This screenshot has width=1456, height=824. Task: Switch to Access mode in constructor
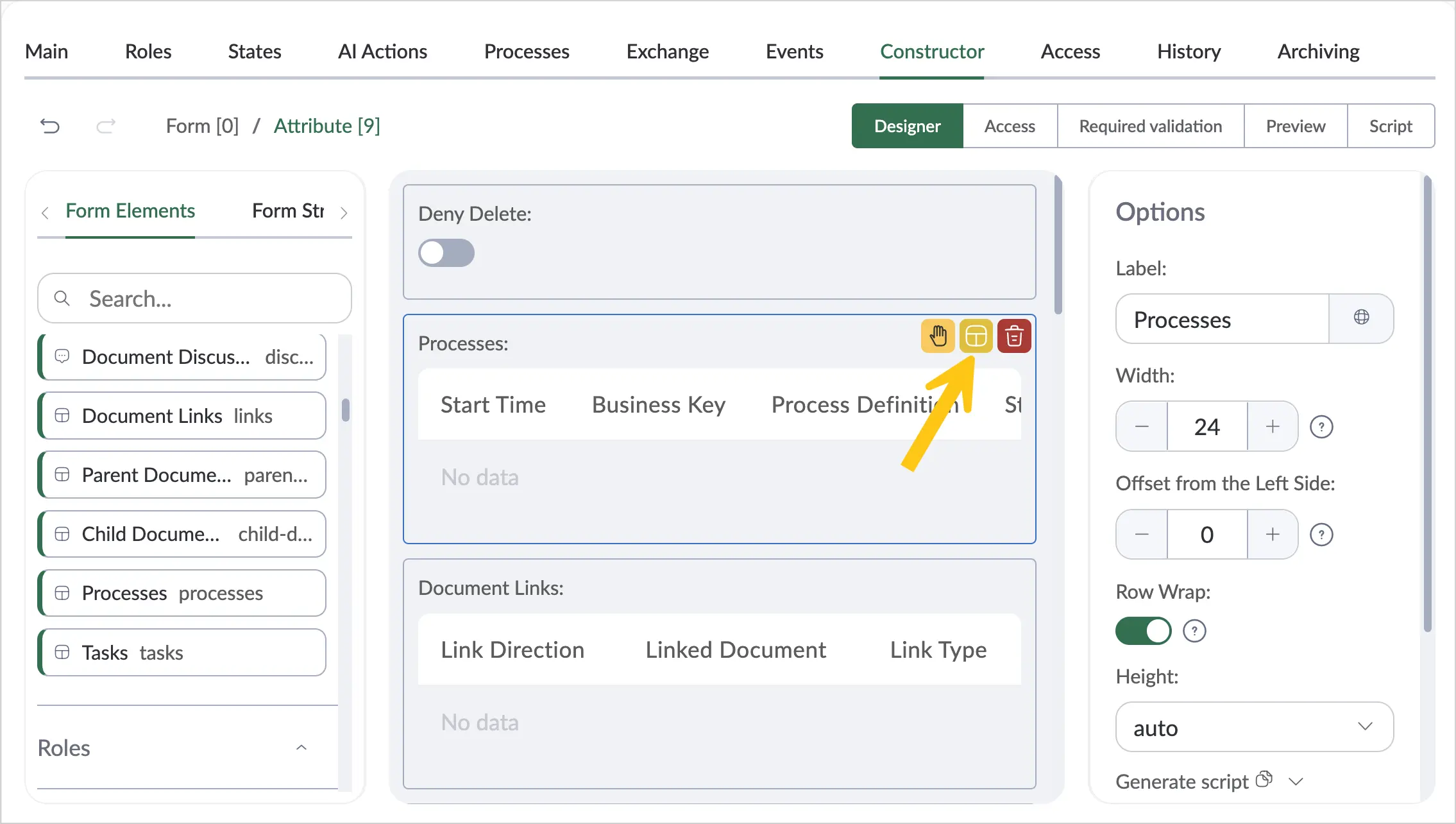1010,126
